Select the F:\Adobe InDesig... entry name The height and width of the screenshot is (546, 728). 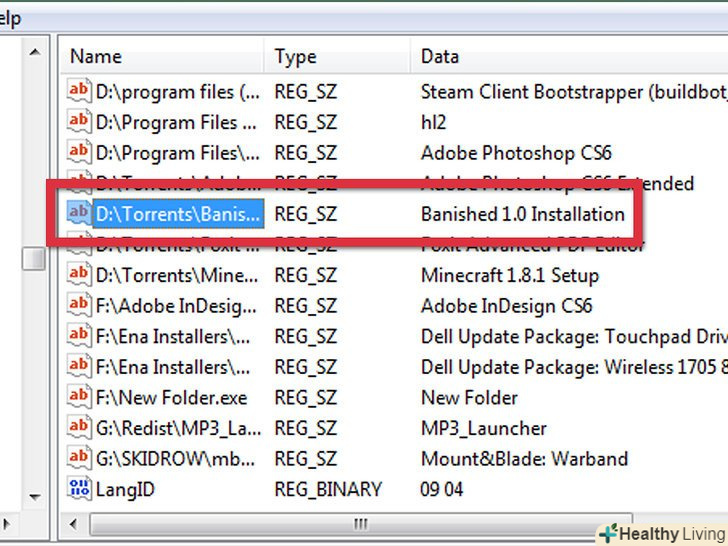(176, 306)
